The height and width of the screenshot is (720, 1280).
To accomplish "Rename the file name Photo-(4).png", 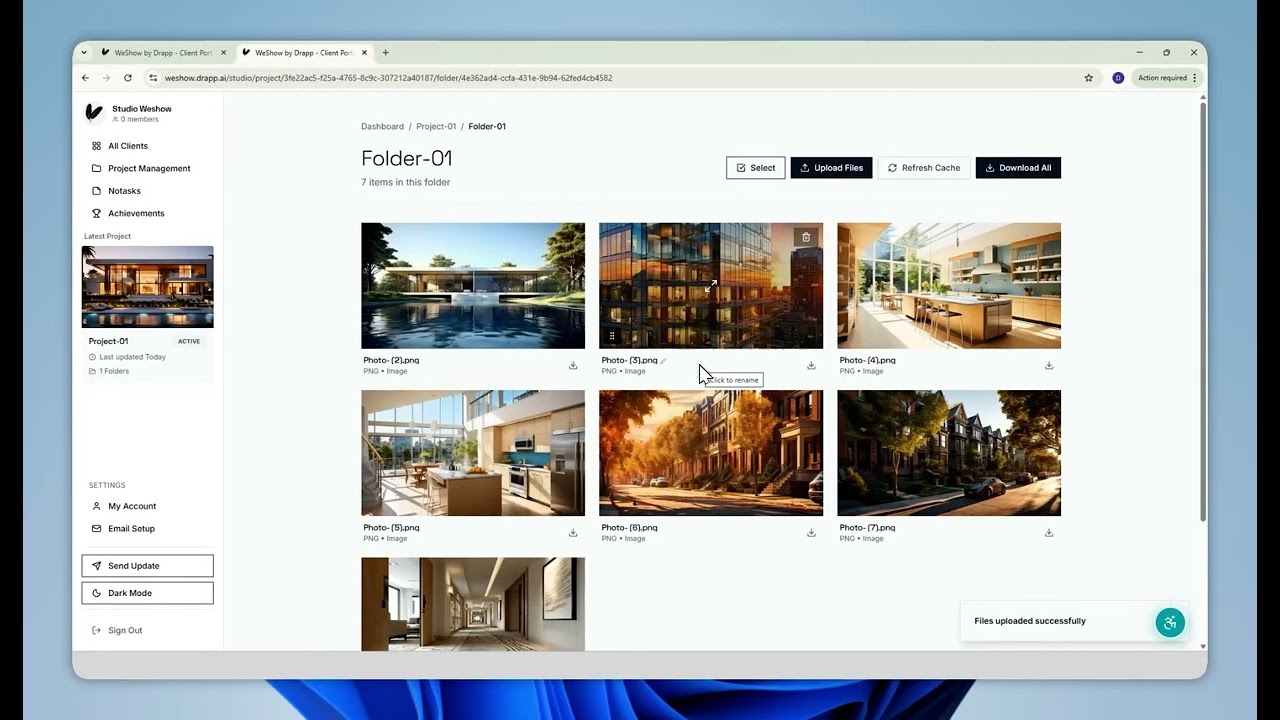I will (867, 360).
